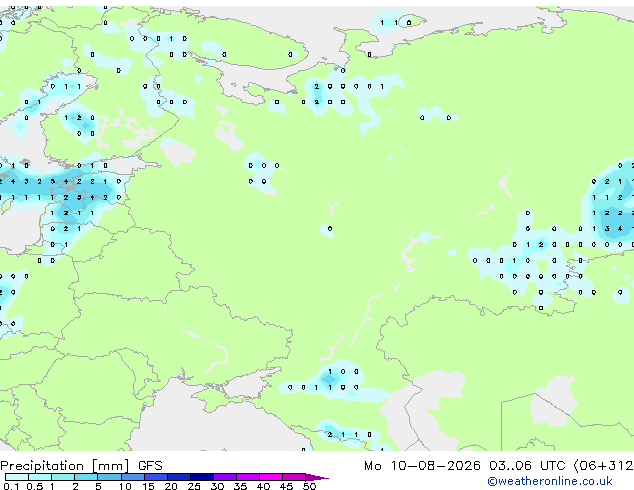Click legend swatch for 20–25 mm
Image resolution: width=634 pixels, height=490 pixels.
(178, 477)
